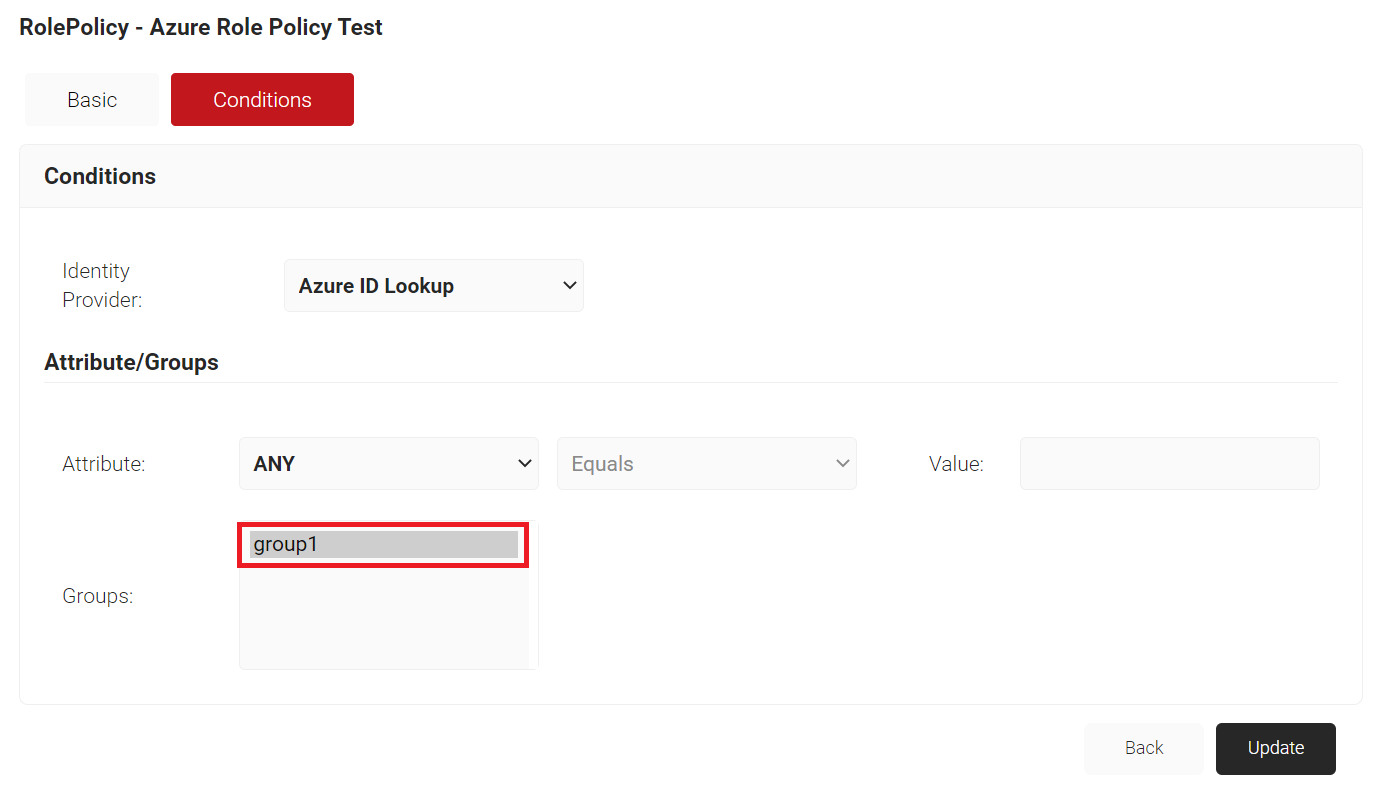Select the Conditions tab
This screenshot has width=1375, height=789.
262,100
